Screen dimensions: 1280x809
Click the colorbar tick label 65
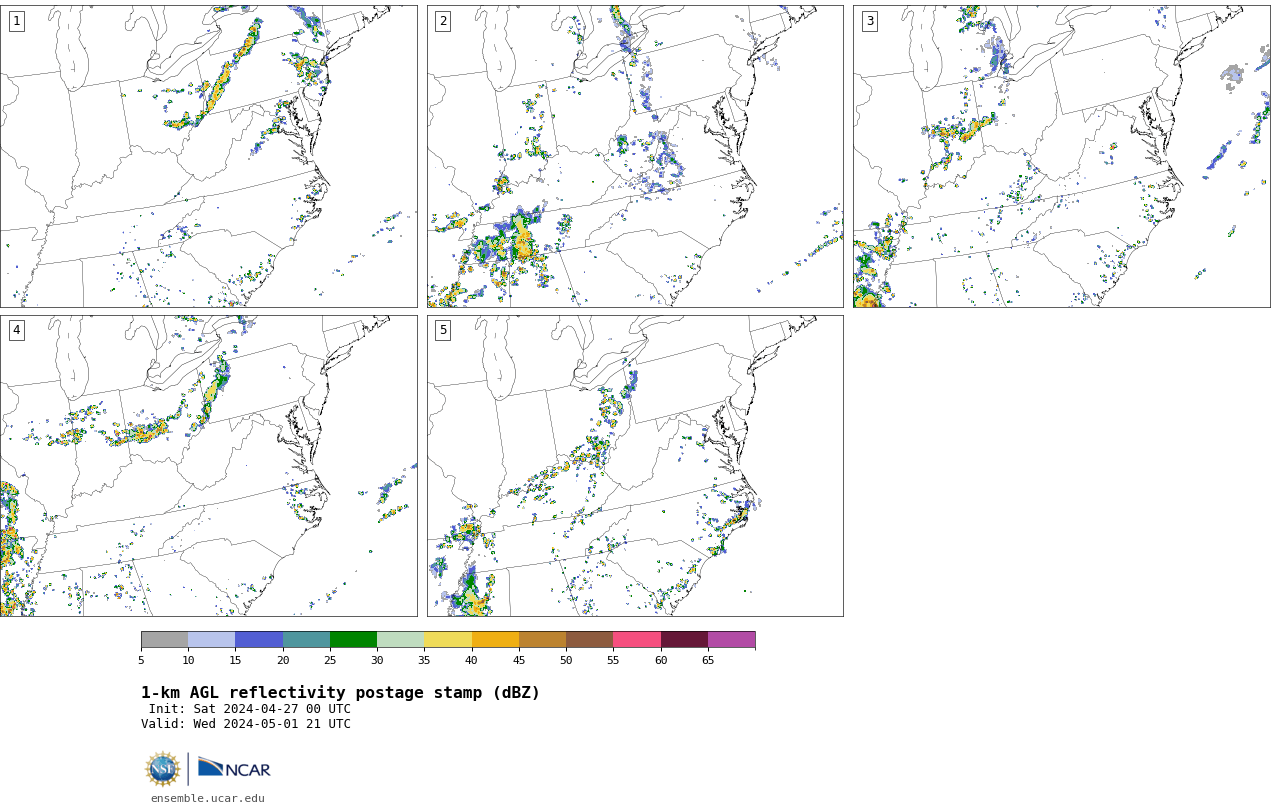pos(708,660)
